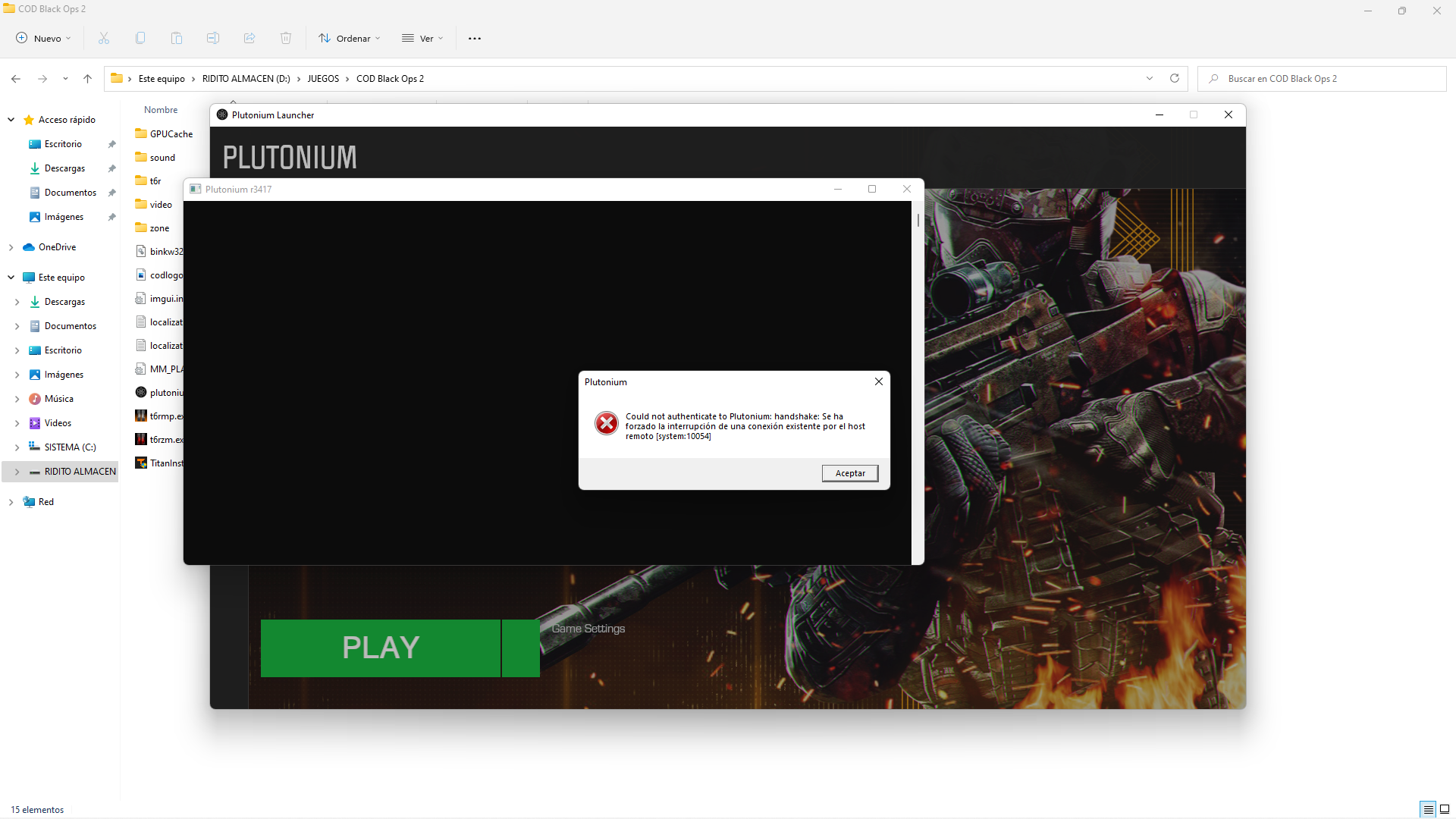
Task: Switch to large icons view in the status bar
Action: 1445,809
